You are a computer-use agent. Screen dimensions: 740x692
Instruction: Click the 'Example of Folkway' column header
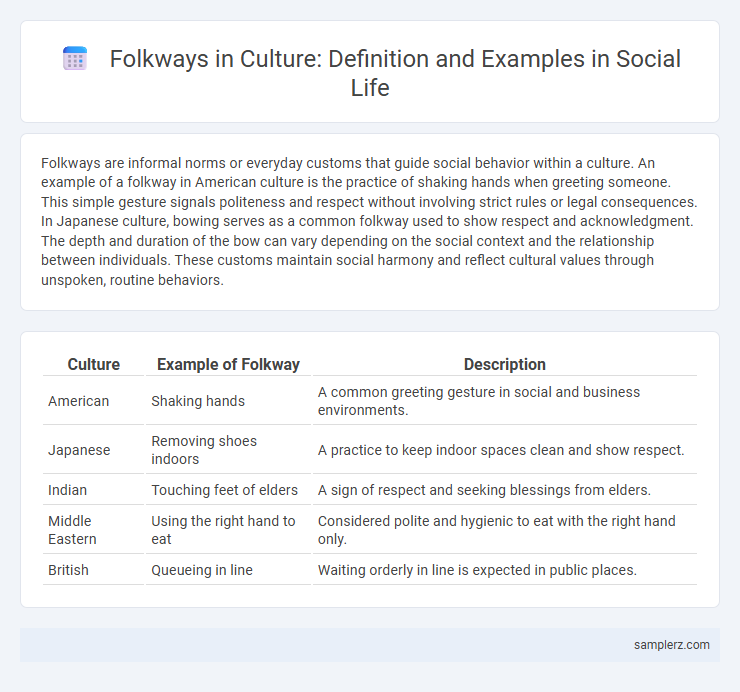228,364
